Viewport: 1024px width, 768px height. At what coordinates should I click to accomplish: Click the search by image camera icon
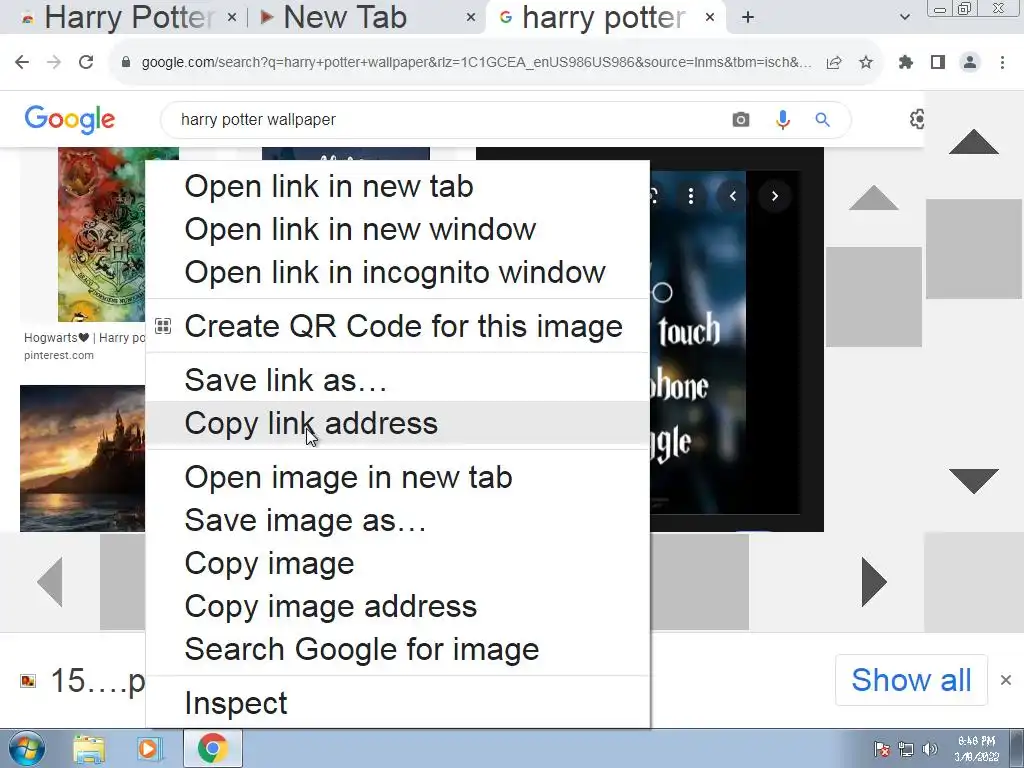tap(741, 120)
